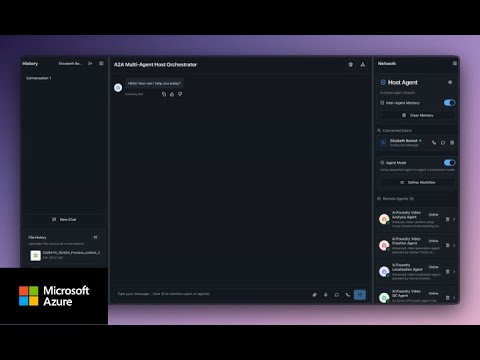Click the 'File History' heading

point(37,237)
